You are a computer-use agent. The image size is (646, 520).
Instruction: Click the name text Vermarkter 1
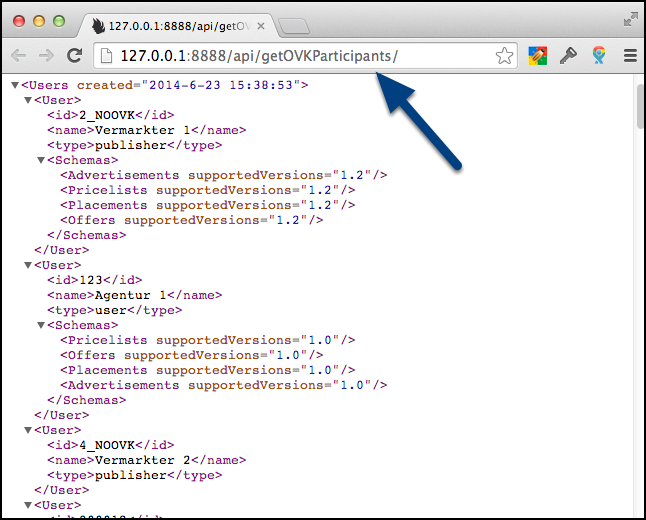(x=143, y=130)
